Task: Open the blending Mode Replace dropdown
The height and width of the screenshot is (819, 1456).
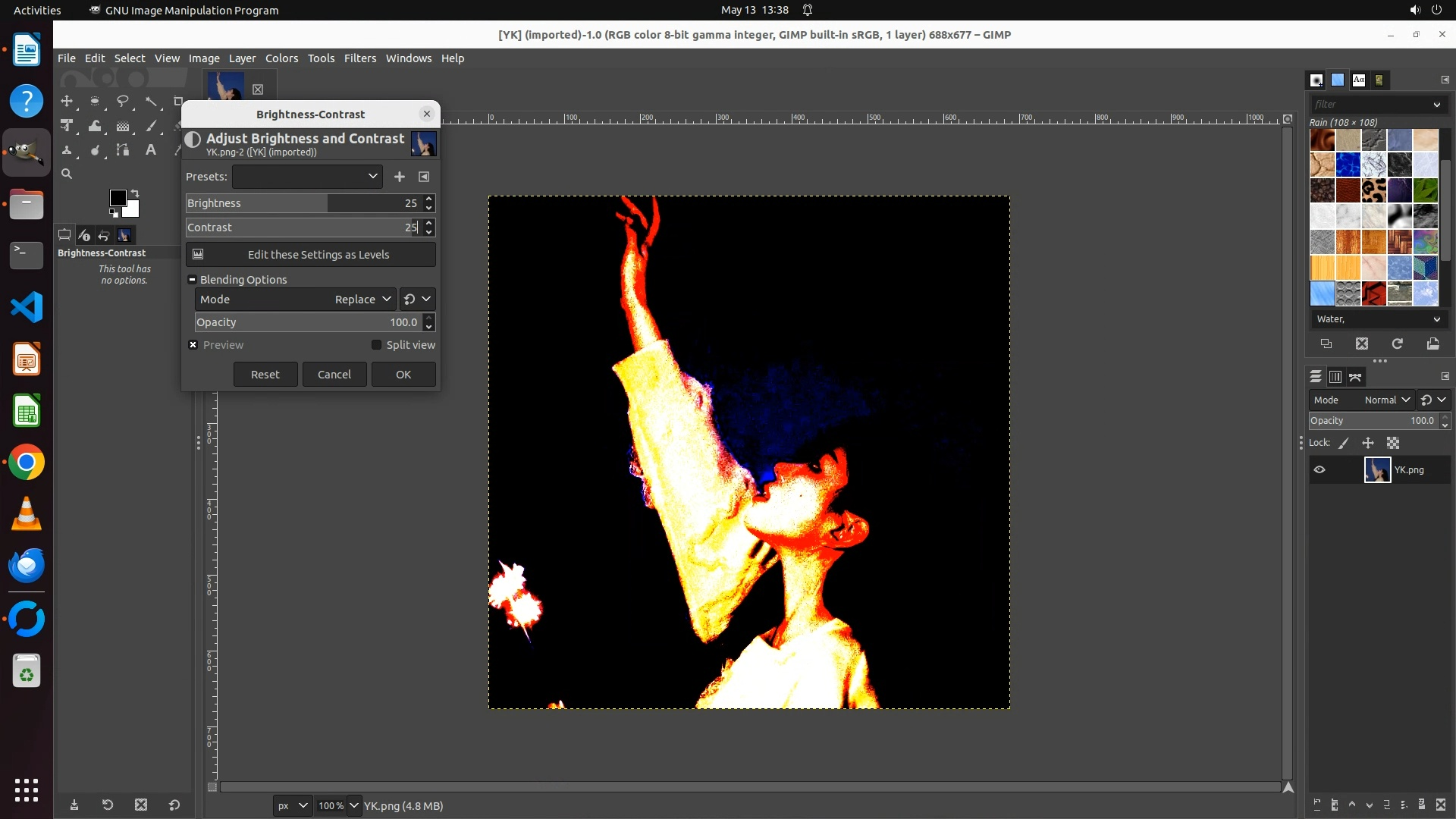Action: point(295,300)
